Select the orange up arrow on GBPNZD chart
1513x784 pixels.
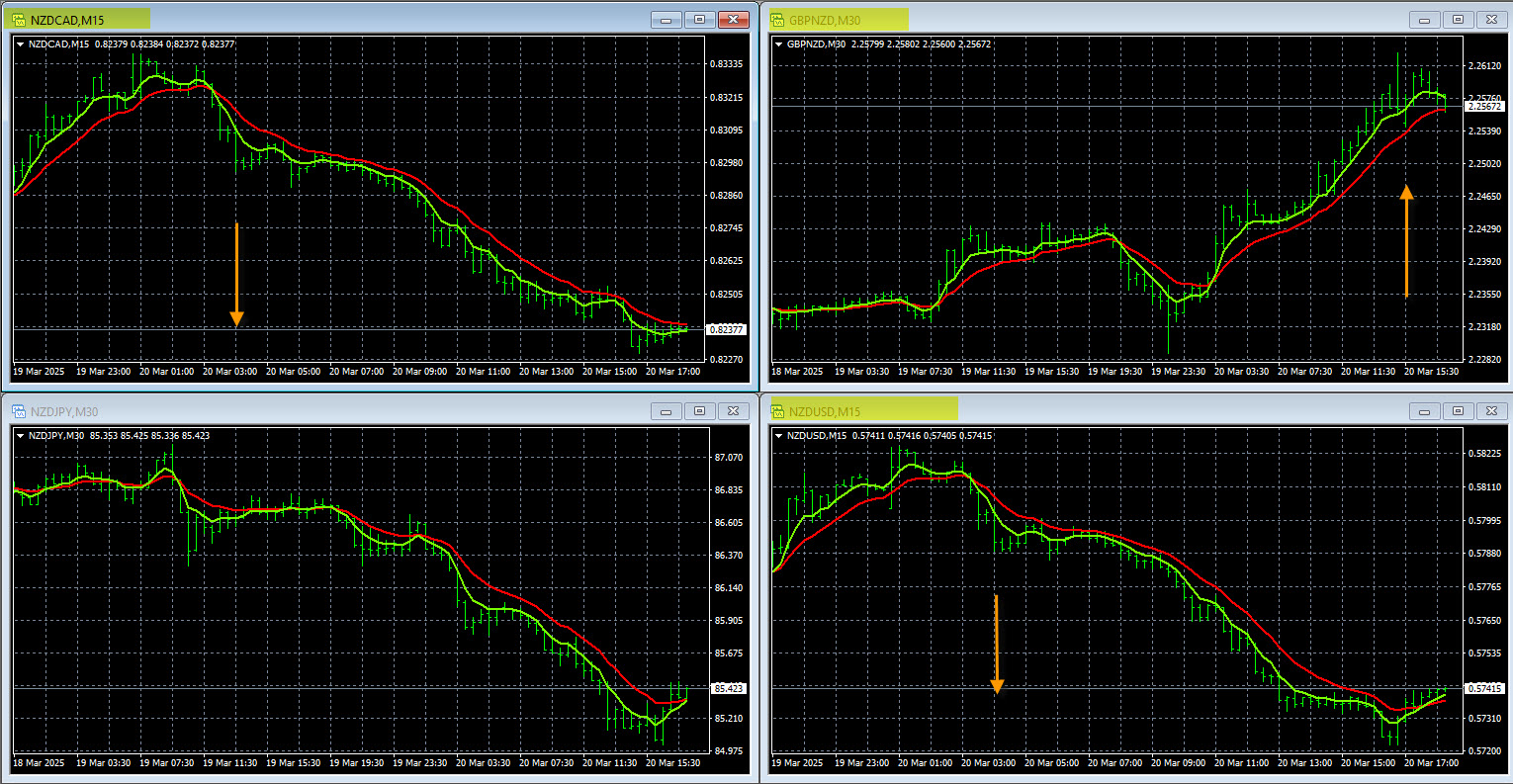pos(1406,241)
